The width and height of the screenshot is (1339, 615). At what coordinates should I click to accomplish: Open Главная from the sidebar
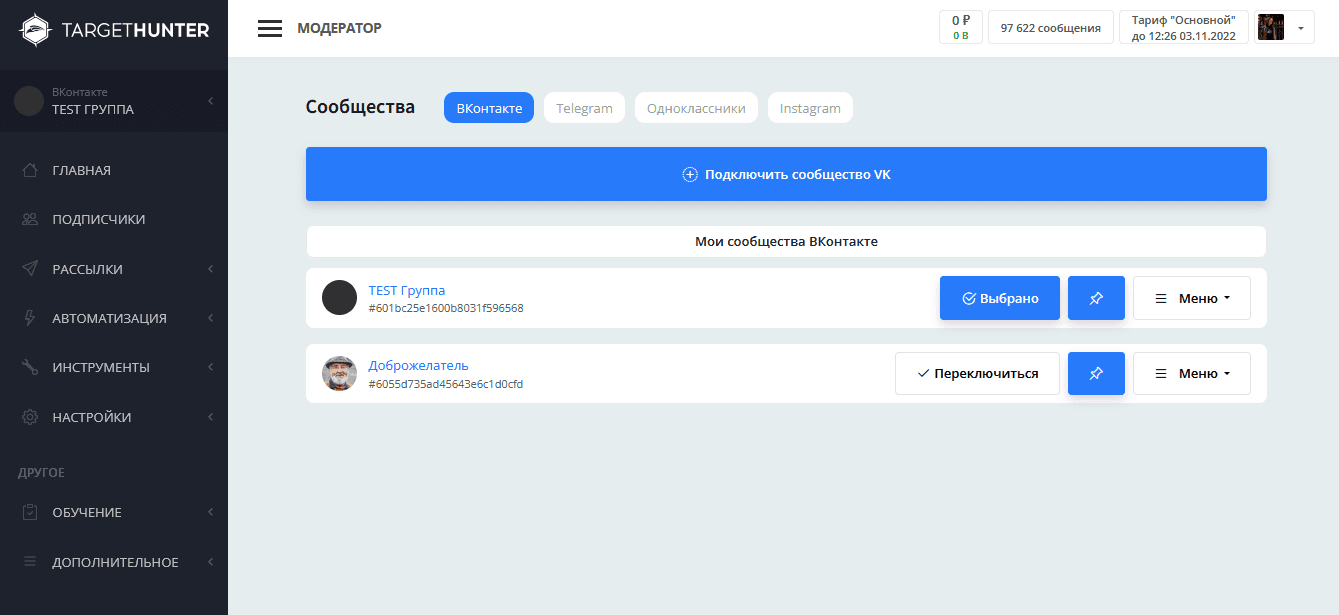point(81,170)
